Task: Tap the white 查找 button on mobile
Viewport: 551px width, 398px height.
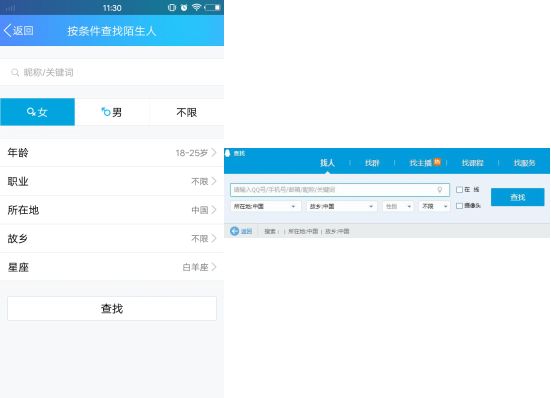Action: pyautogui.click(x=112, y=308)
